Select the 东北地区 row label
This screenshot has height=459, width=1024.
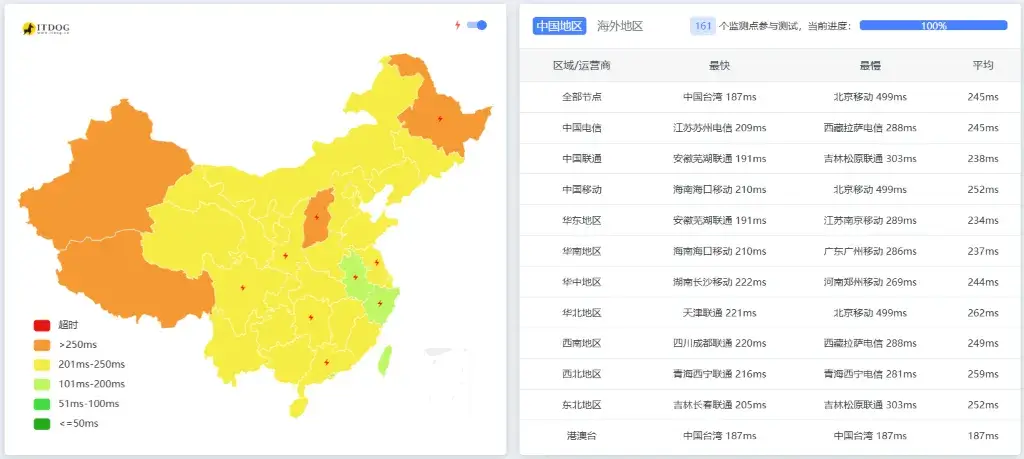[582, 405]
